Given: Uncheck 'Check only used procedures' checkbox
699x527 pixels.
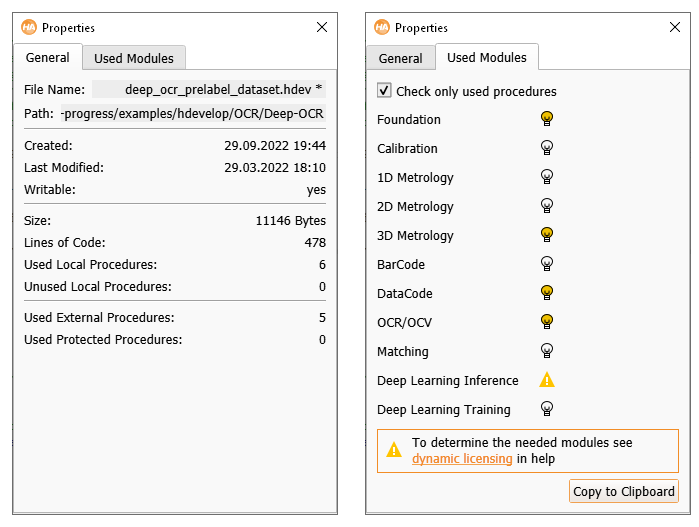Looking at the screenshot, I should coord(385,91).
